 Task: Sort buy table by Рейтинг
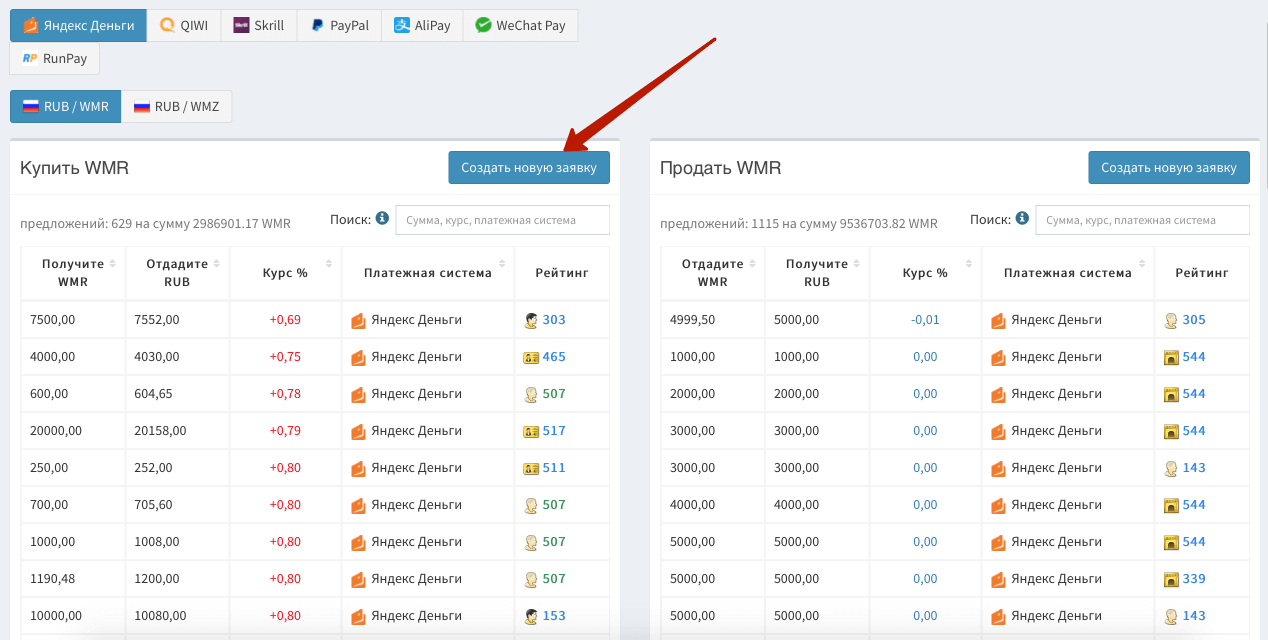(562, 273)
